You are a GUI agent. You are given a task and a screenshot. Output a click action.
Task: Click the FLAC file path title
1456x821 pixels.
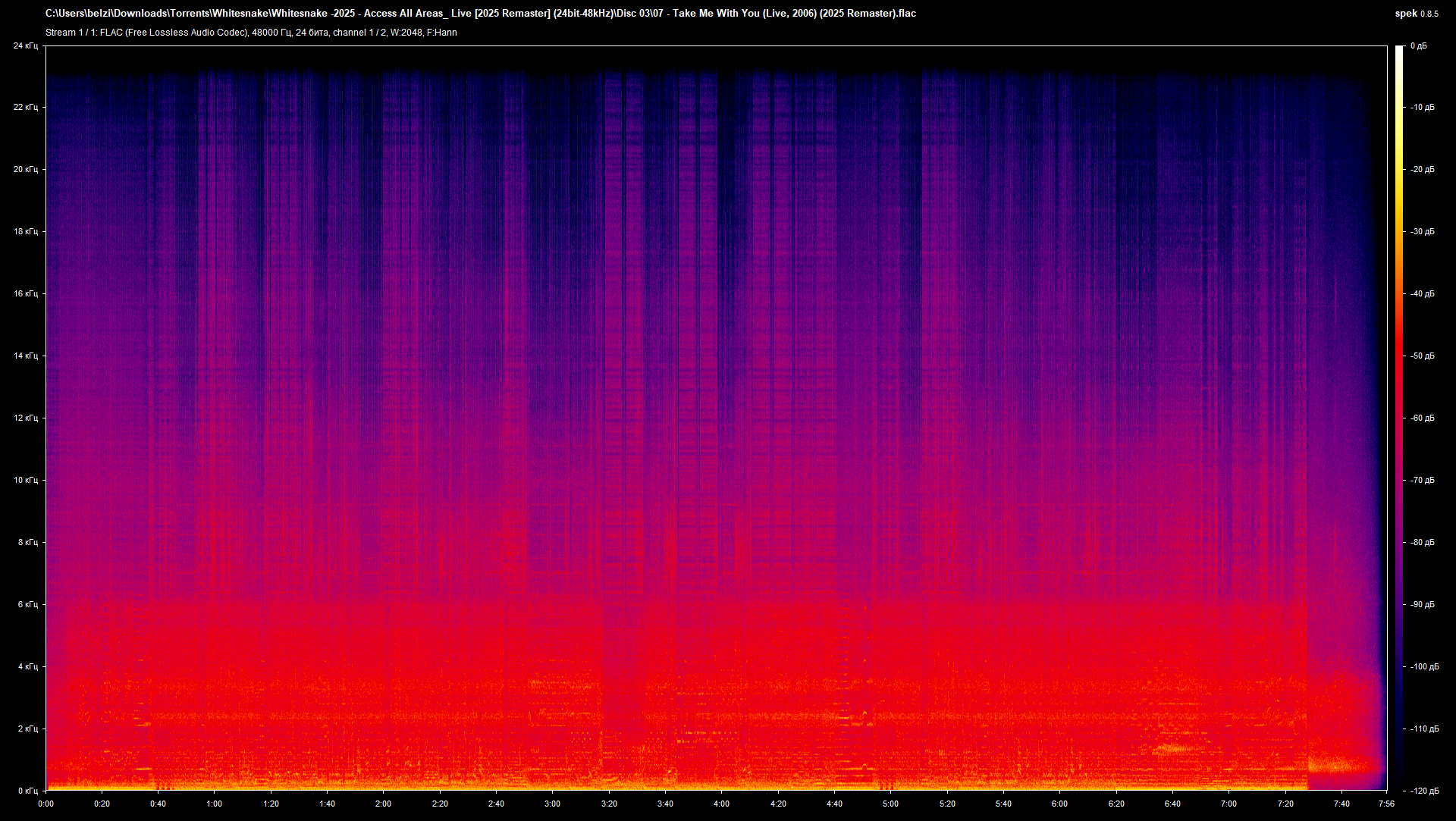(480, 14)
